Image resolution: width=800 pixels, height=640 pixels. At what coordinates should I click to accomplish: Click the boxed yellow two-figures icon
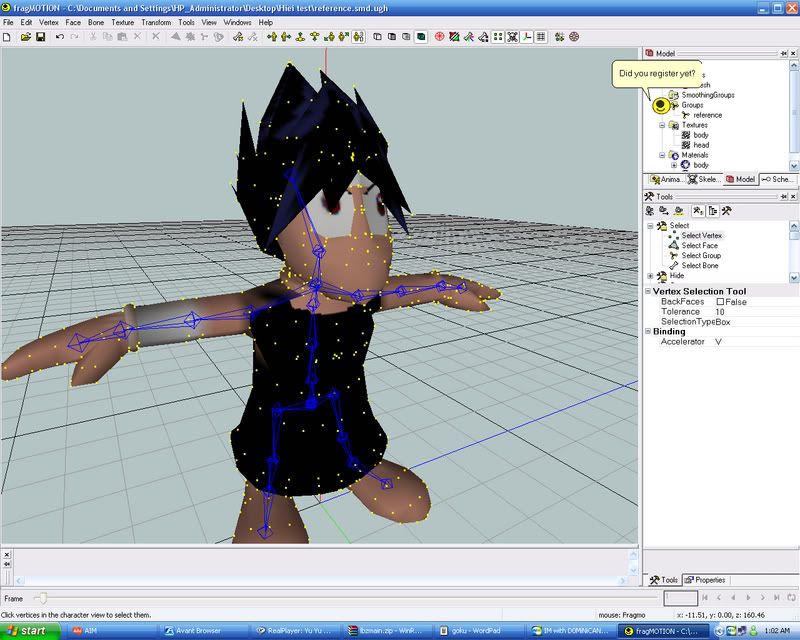coord(359,37)
